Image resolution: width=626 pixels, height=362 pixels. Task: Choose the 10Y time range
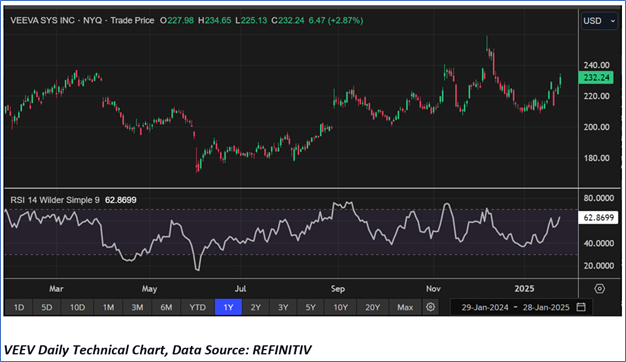click(341, 307)
